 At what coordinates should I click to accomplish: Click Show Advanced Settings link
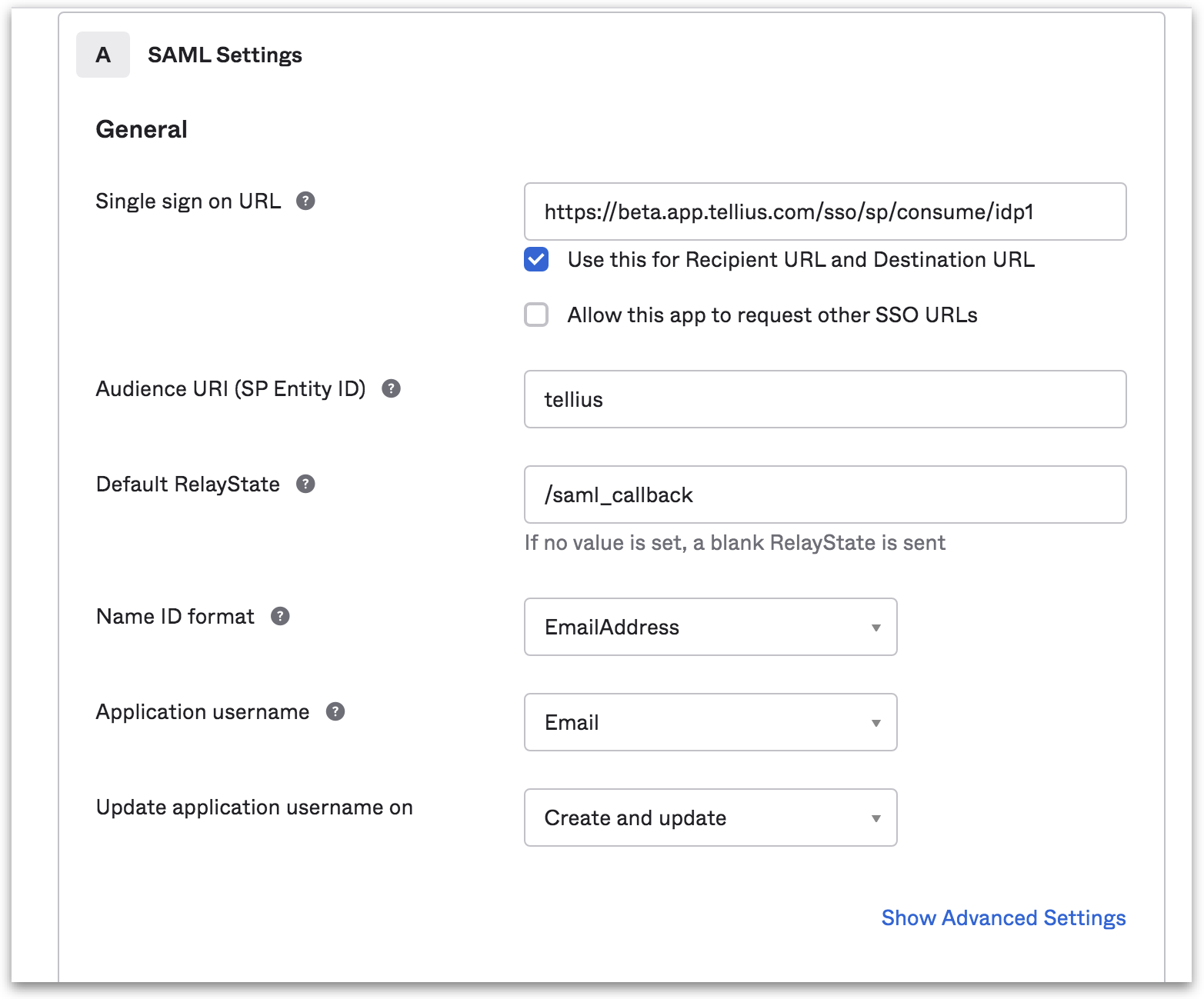(1003, 918)
